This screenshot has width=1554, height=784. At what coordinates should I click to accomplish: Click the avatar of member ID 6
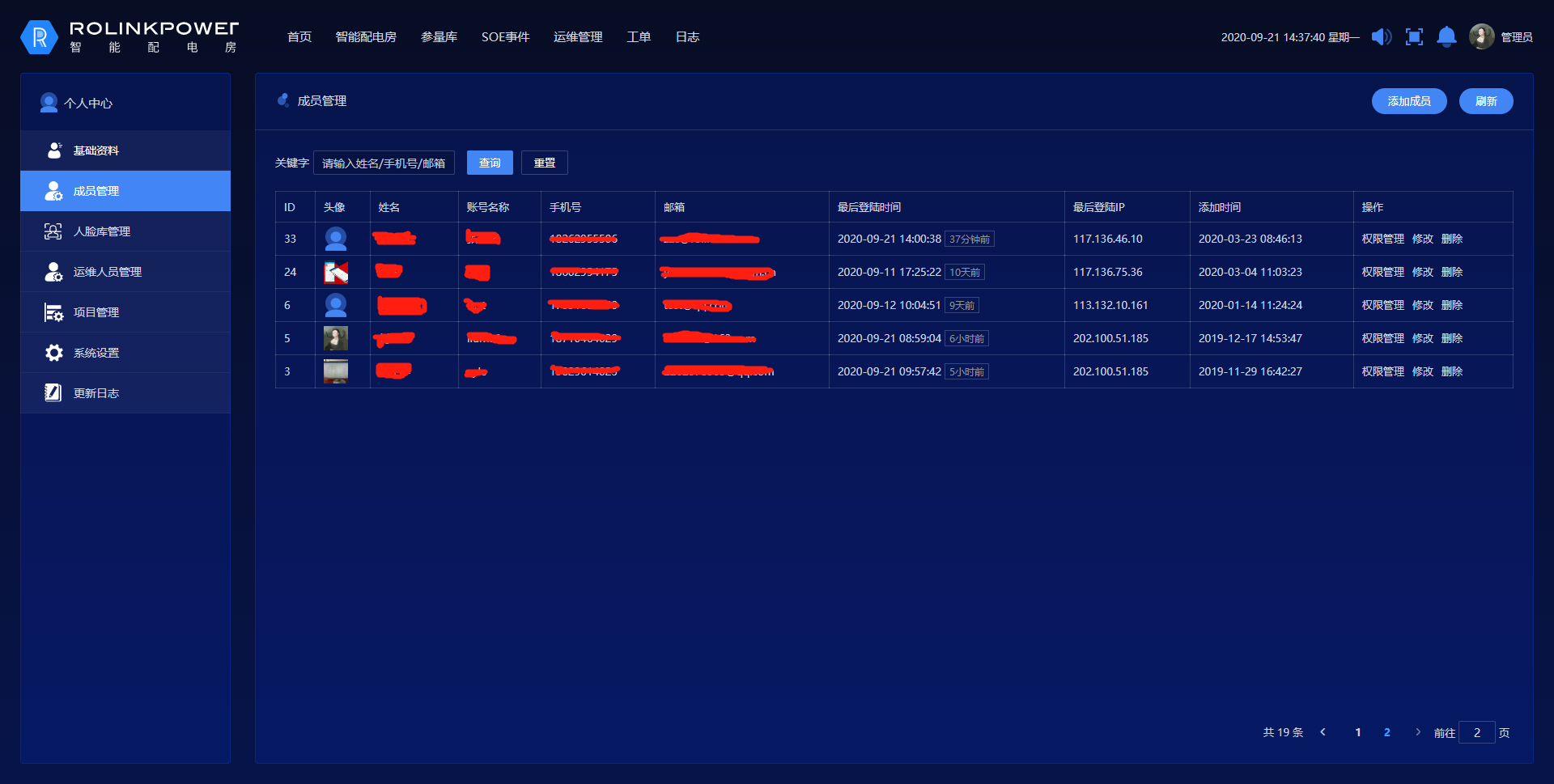pyautogui.click(x=336, y=305)
